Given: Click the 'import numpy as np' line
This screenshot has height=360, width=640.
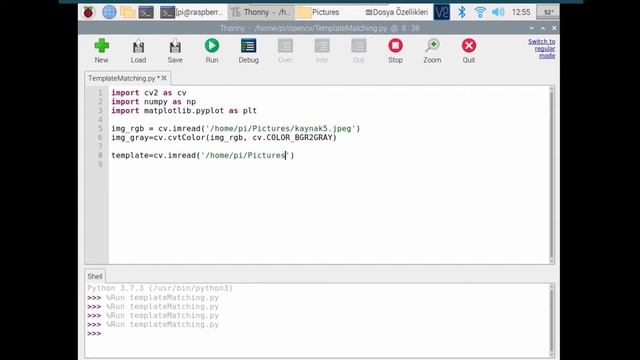Looking at the screenshot, I should (x=153, y=102).
